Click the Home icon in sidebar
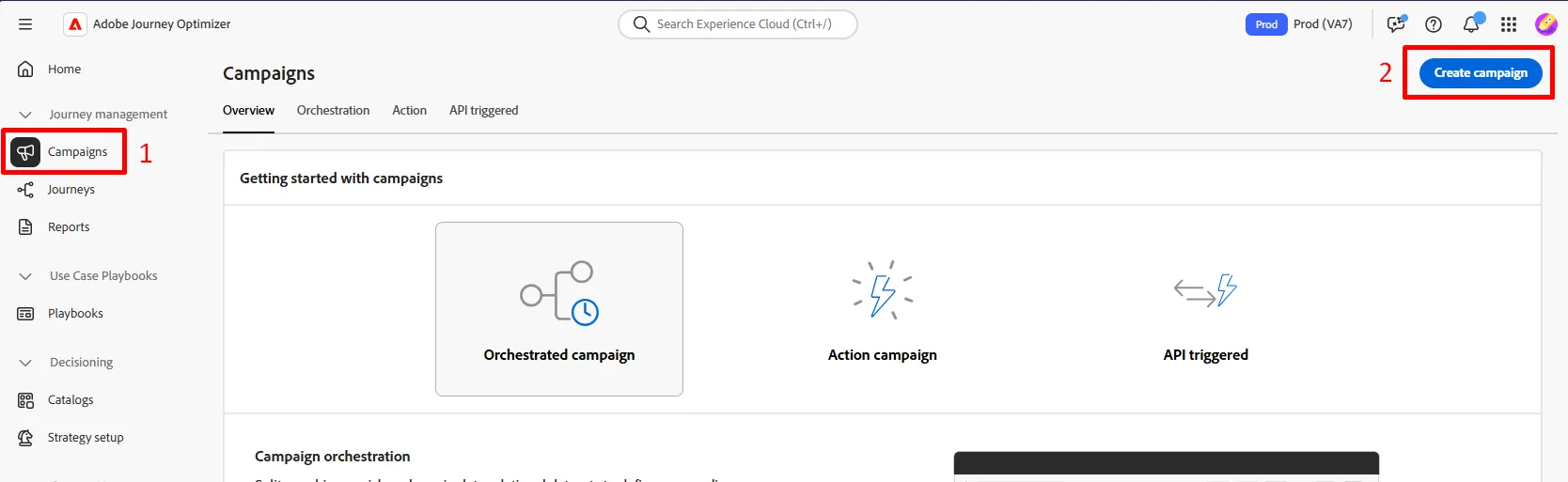The image size is (1568, 482). click(25, 69)
